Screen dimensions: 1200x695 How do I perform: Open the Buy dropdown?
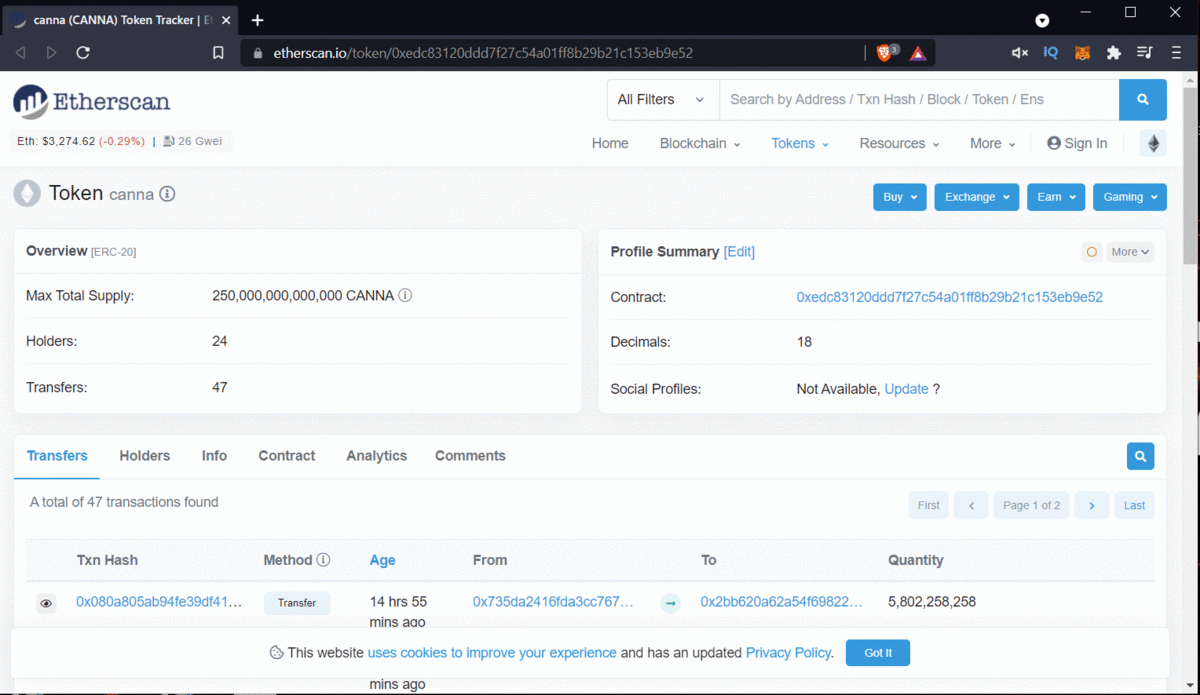pos(900,197)
